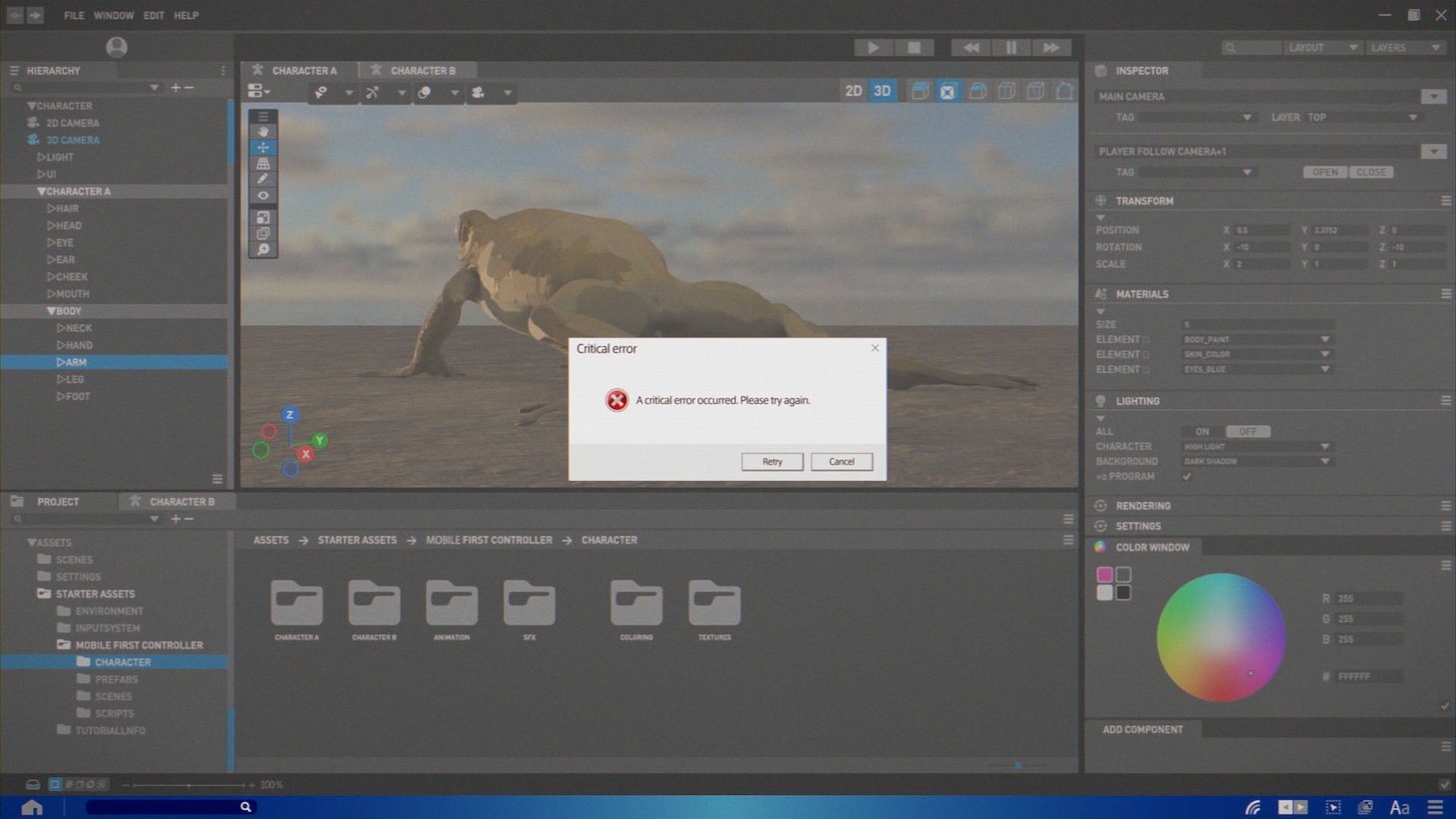
Task: Open the ANIMATION folder
Action: pyautogui.click(x=452, y=610)
